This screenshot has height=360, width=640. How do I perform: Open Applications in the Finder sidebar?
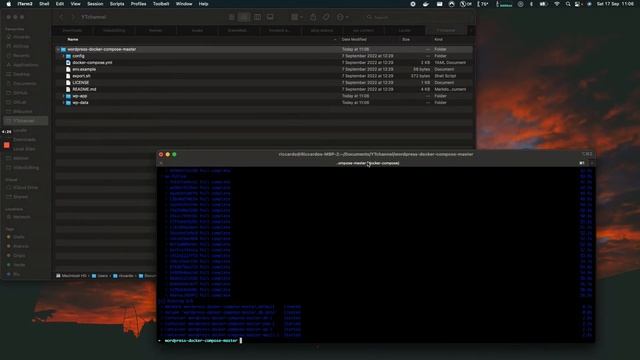click(x=25, y=65)
